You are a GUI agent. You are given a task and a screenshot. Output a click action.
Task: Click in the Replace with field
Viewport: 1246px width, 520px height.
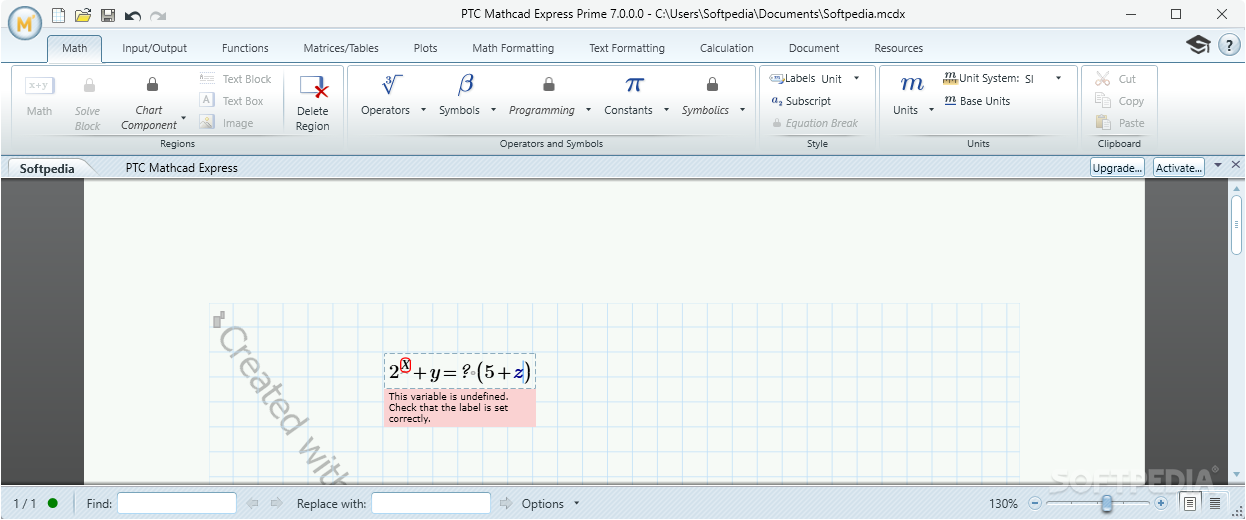[x=431, y=503]
